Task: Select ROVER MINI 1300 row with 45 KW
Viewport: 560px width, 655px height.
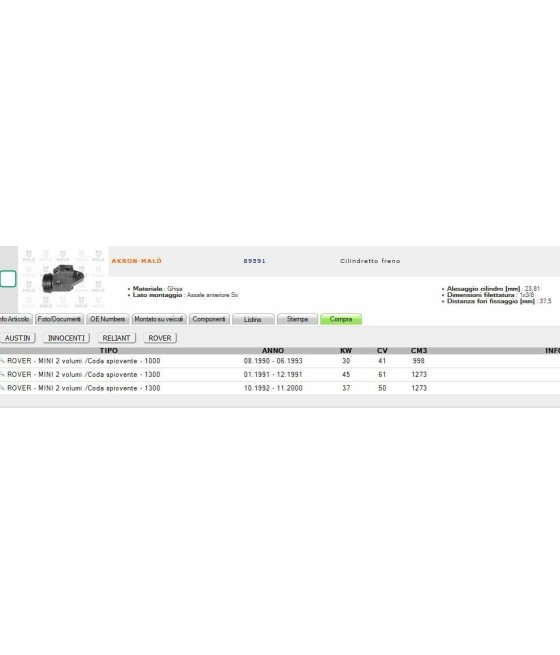Action: tap(280, 374)
